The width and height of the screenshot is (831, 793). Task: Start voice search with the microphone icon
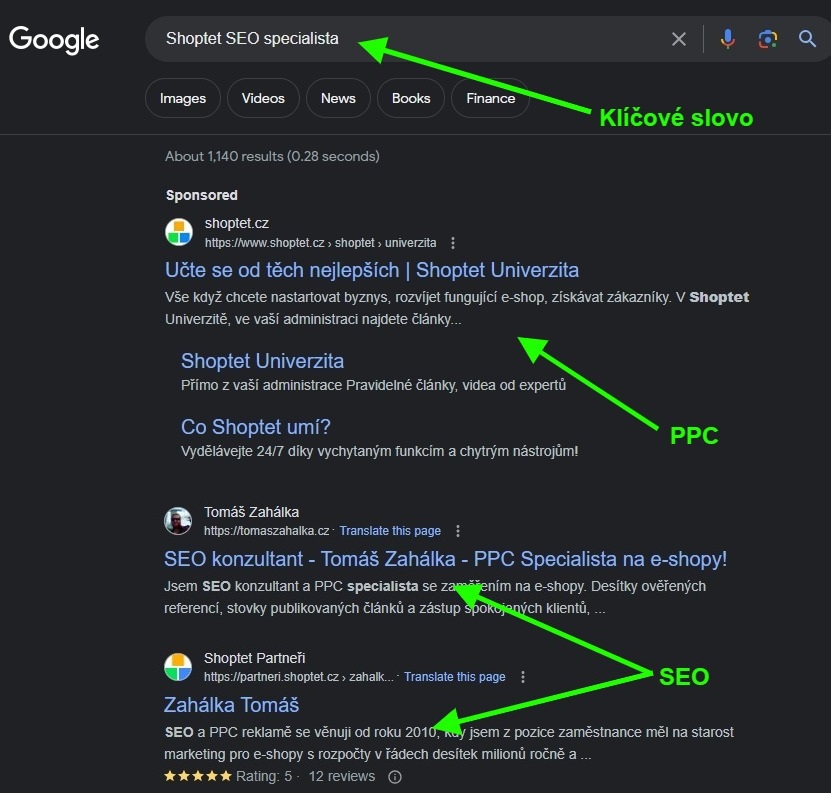(728, 39)
